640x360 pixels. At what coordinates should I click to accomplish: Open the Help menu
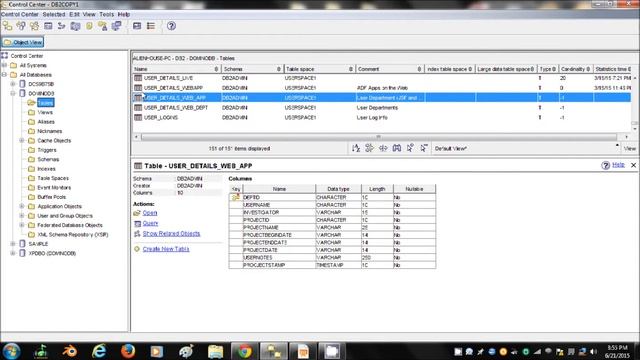(x=124, y=14)
